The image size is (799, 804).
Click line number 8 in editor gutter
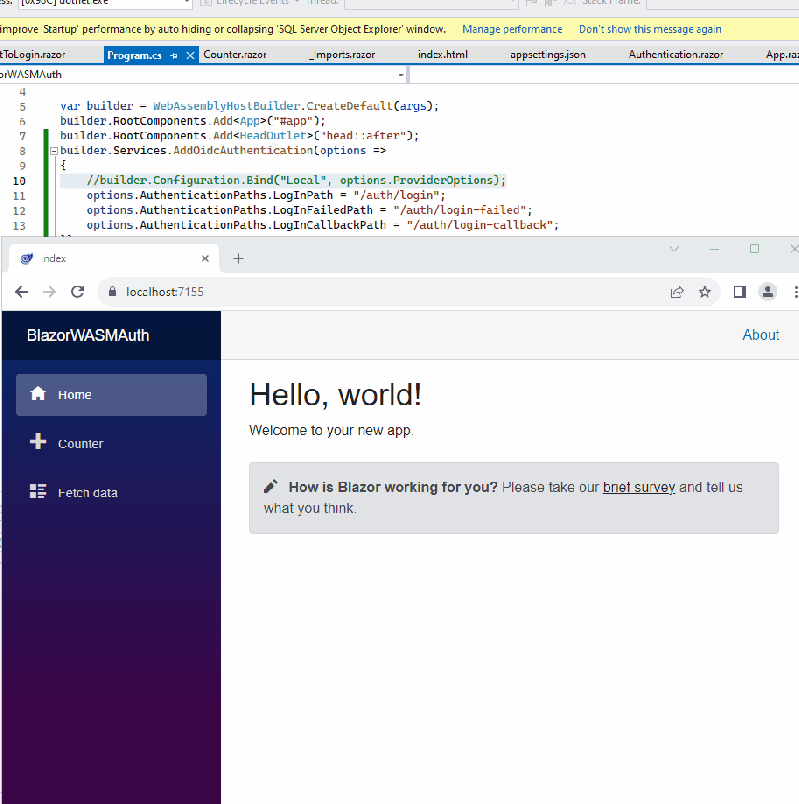coord(22,151)
